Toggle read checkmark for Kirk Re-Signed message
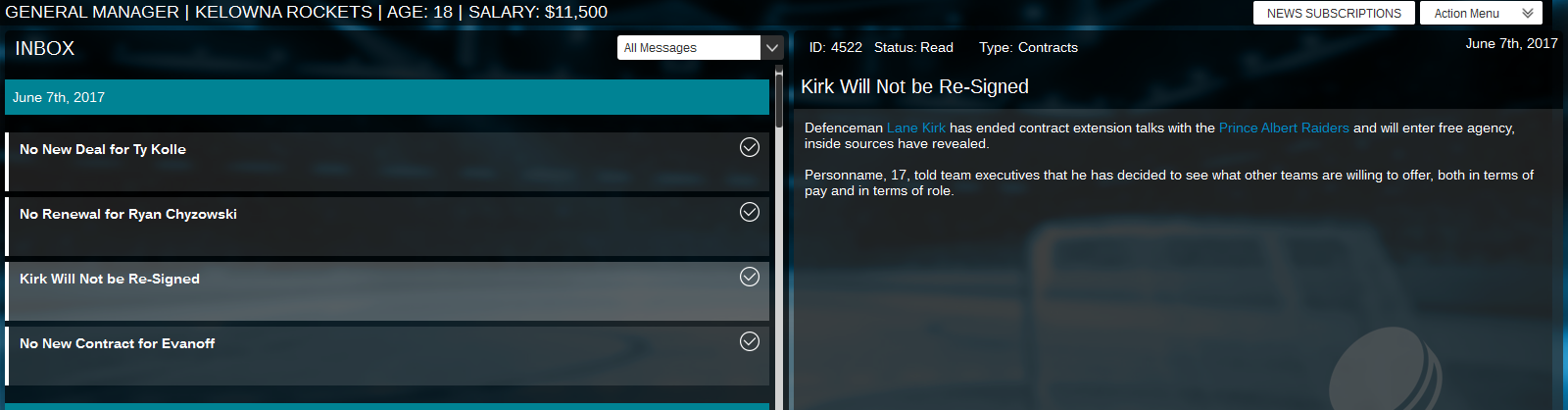 tap(750, 277)
